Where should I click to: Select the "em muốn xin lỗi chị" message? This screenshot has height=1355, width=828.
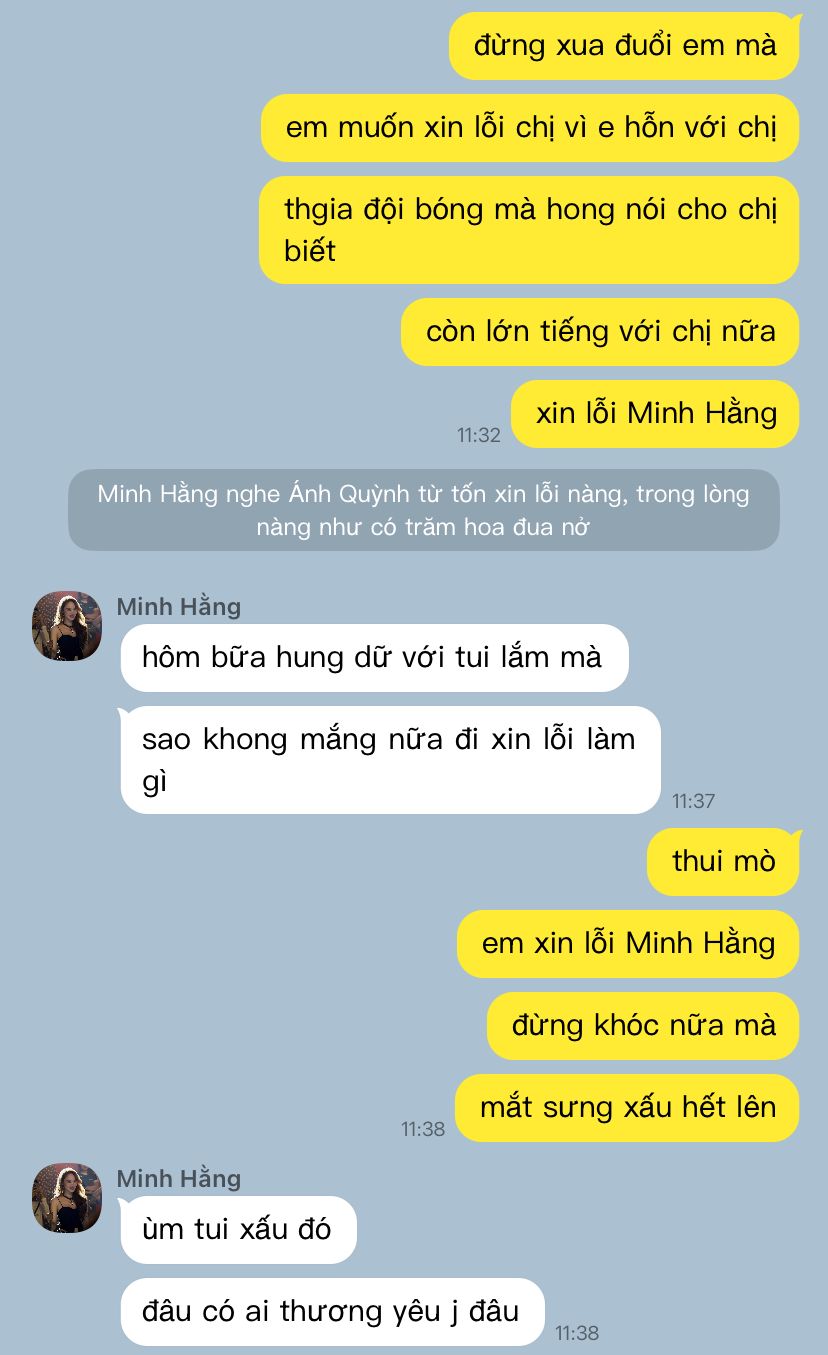tap(530, 128)
